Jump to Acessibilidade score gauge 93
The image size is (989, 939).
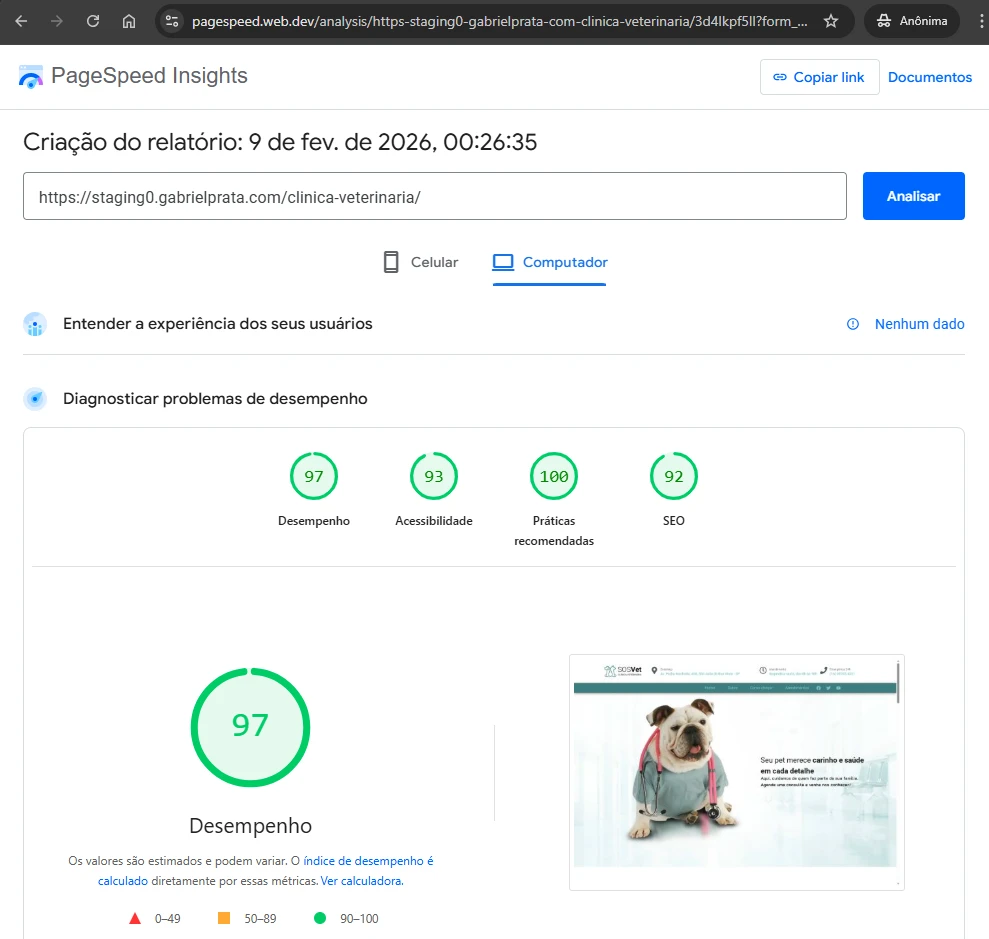[x=434, y=477]
